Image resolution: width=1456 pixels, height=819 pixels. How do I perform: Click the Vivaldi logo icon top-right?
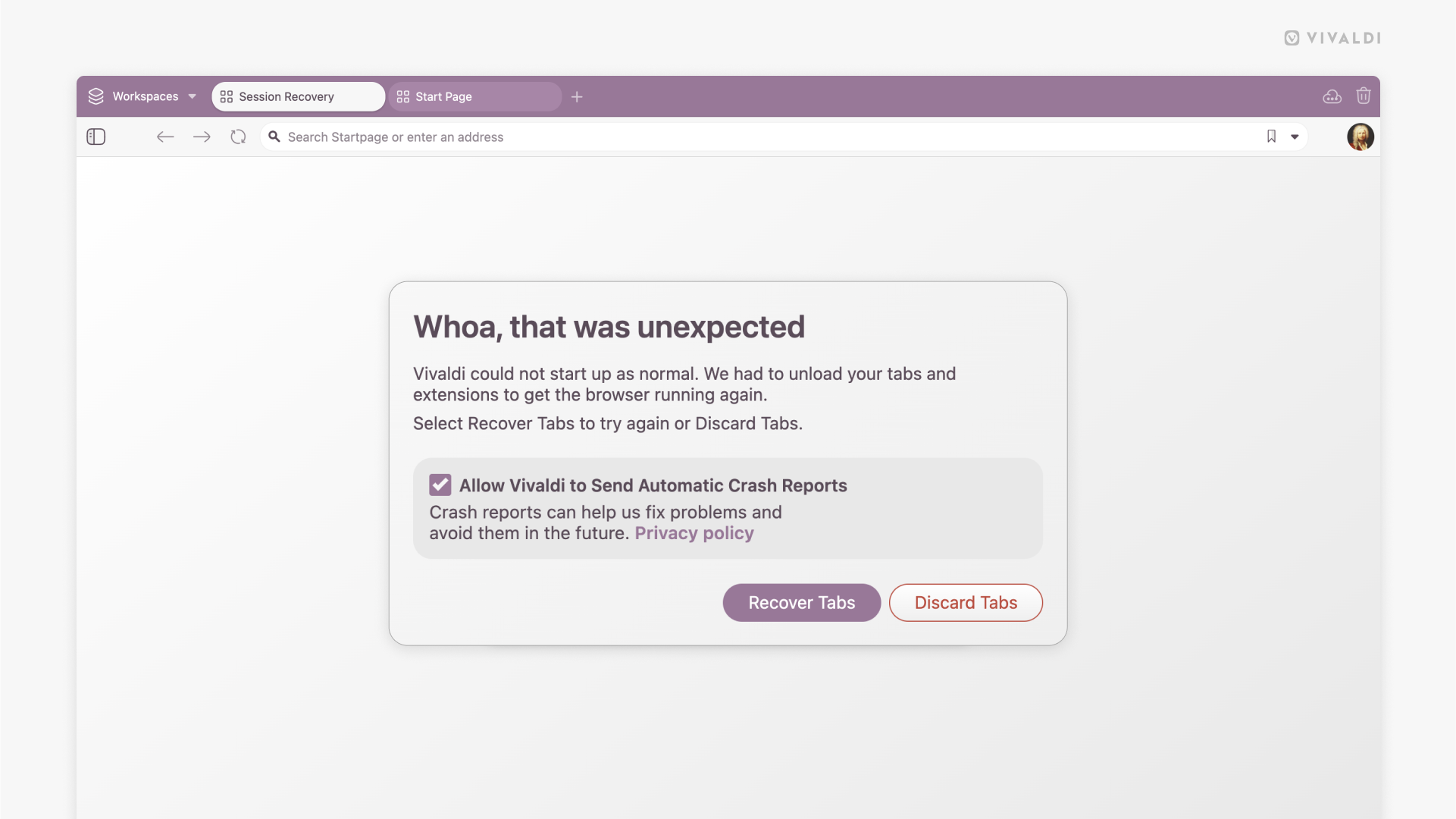click(x=1291, y=37)
